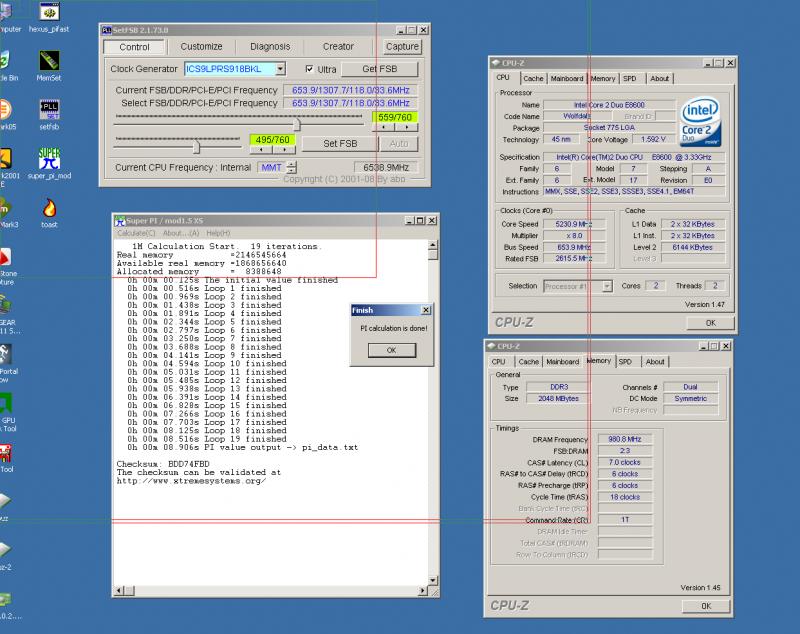Click the Super PI vertical scrollbar up arrow

[x=433, y=246]
